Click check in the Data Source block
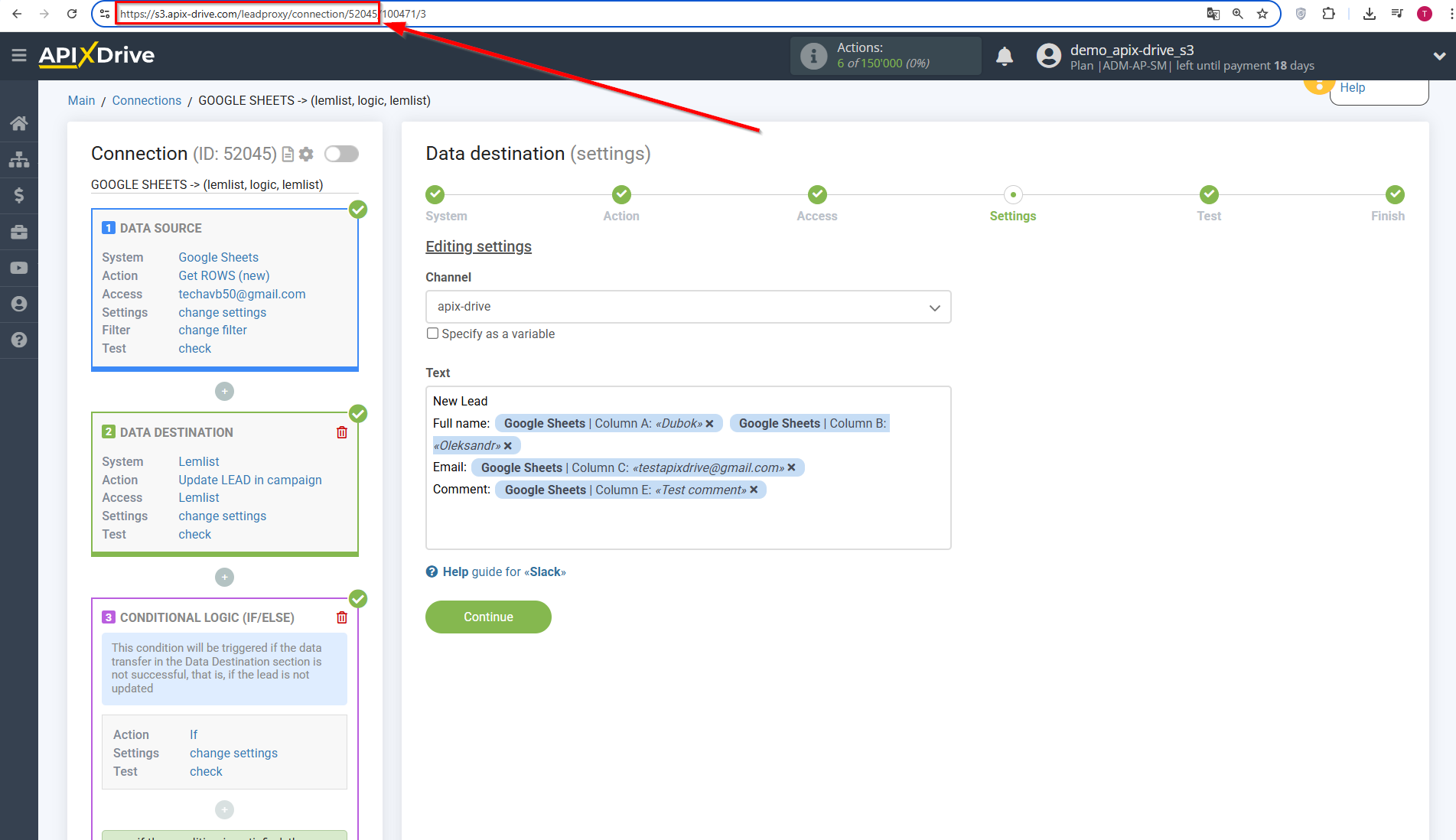This screenshot has width=1456, height=840. pos(195,348)
